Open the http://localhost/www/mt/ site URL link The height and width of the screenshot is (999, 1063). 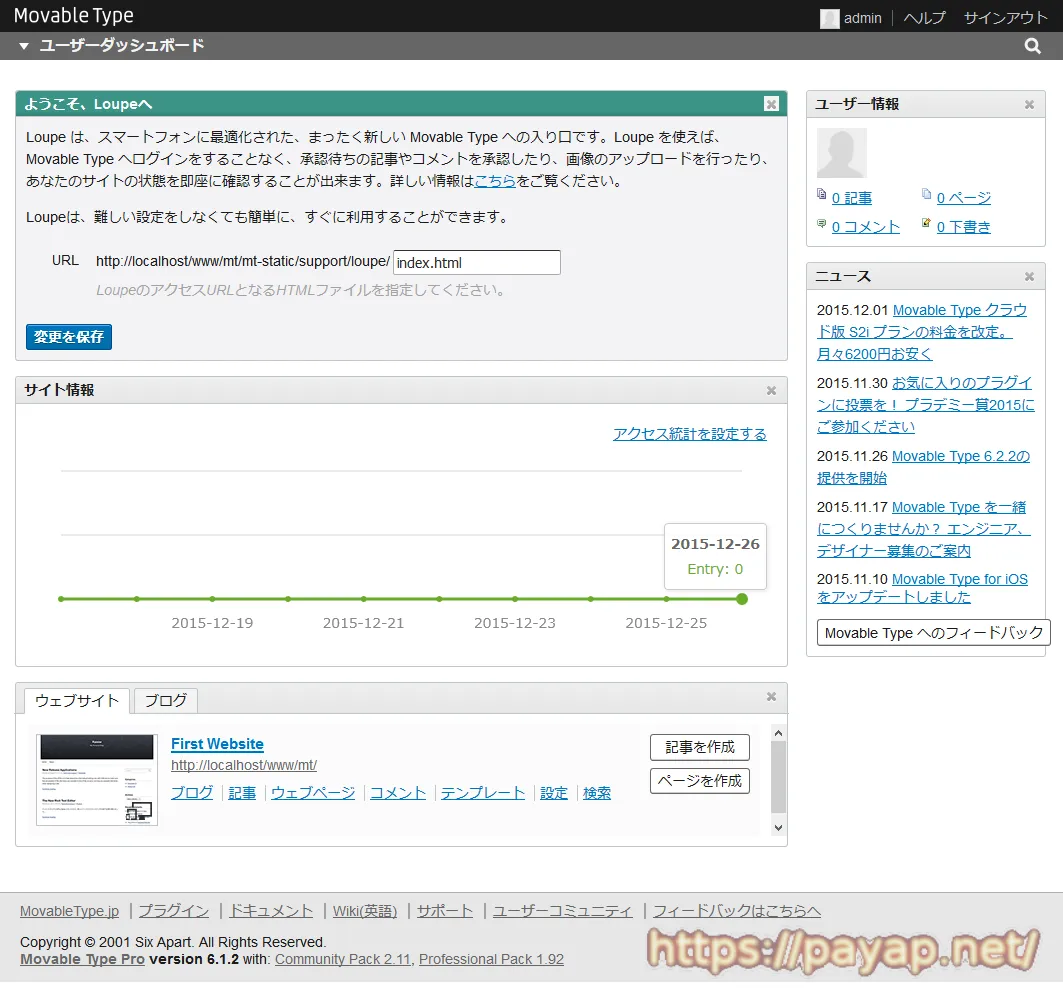coord(244,765)
